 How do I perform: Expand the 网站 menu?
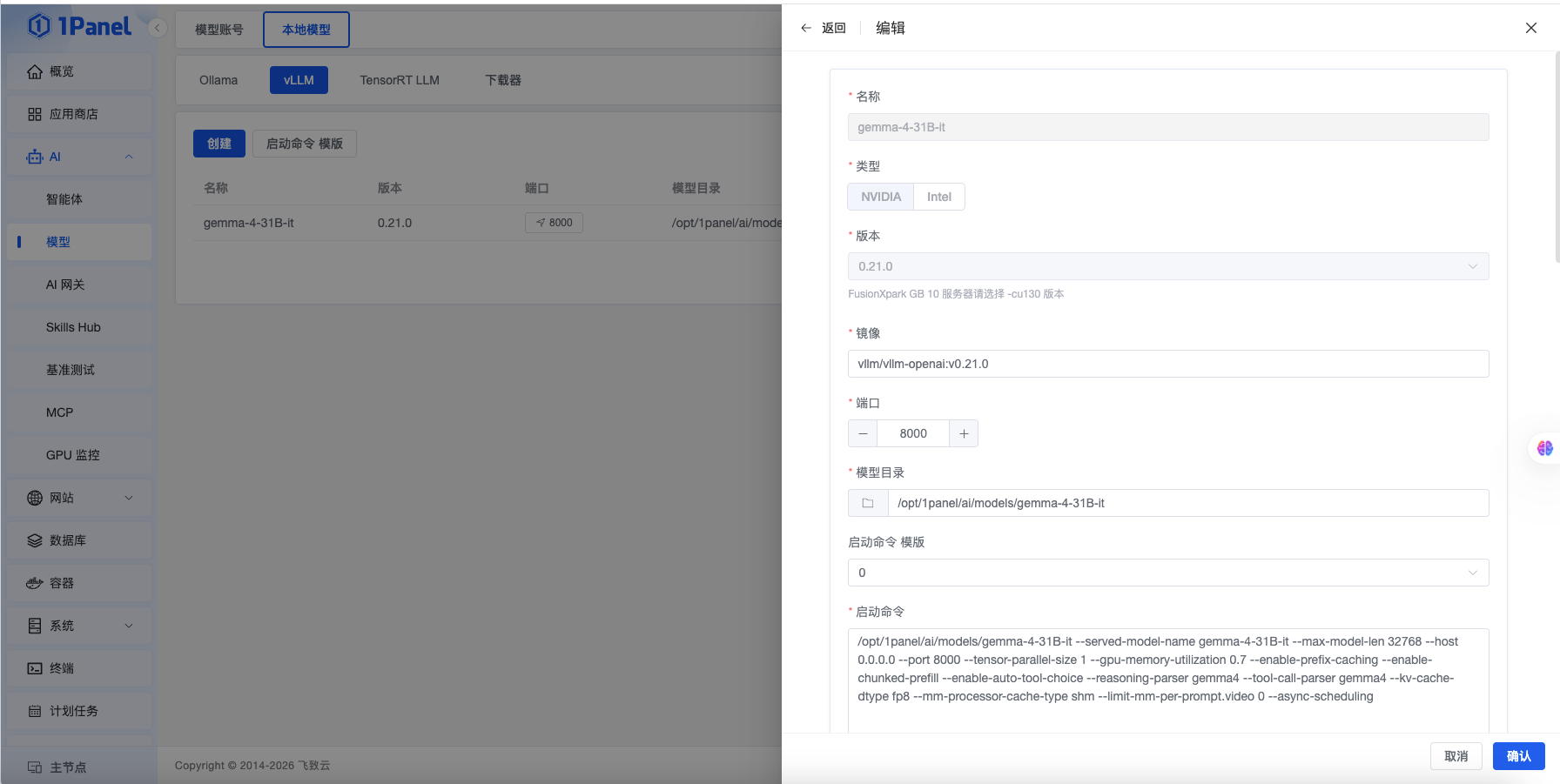[79, 498]
